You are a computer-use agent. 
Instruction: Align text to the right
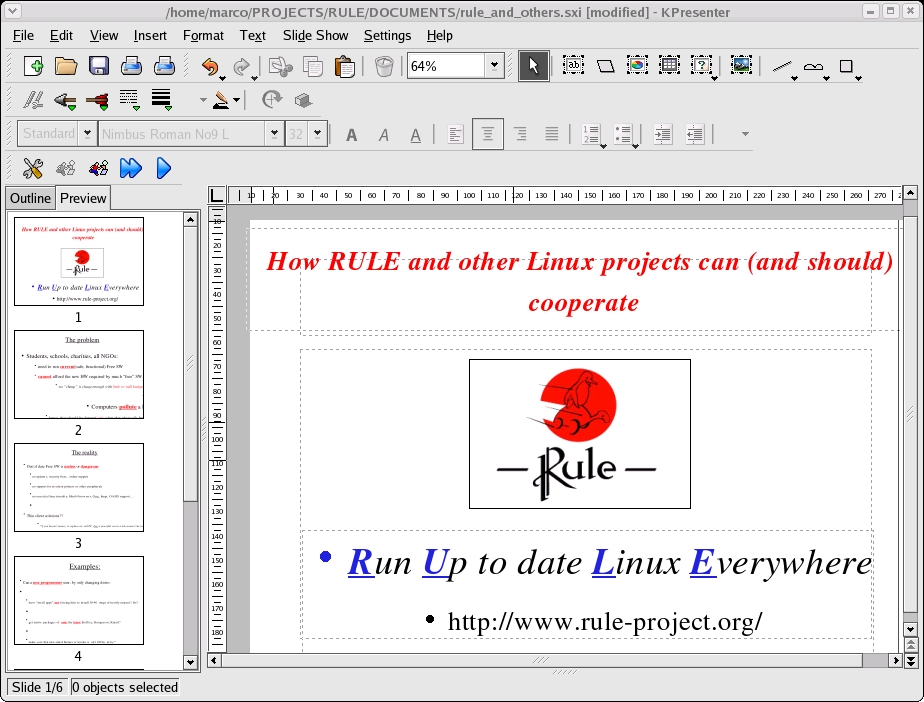click(520, 134)
